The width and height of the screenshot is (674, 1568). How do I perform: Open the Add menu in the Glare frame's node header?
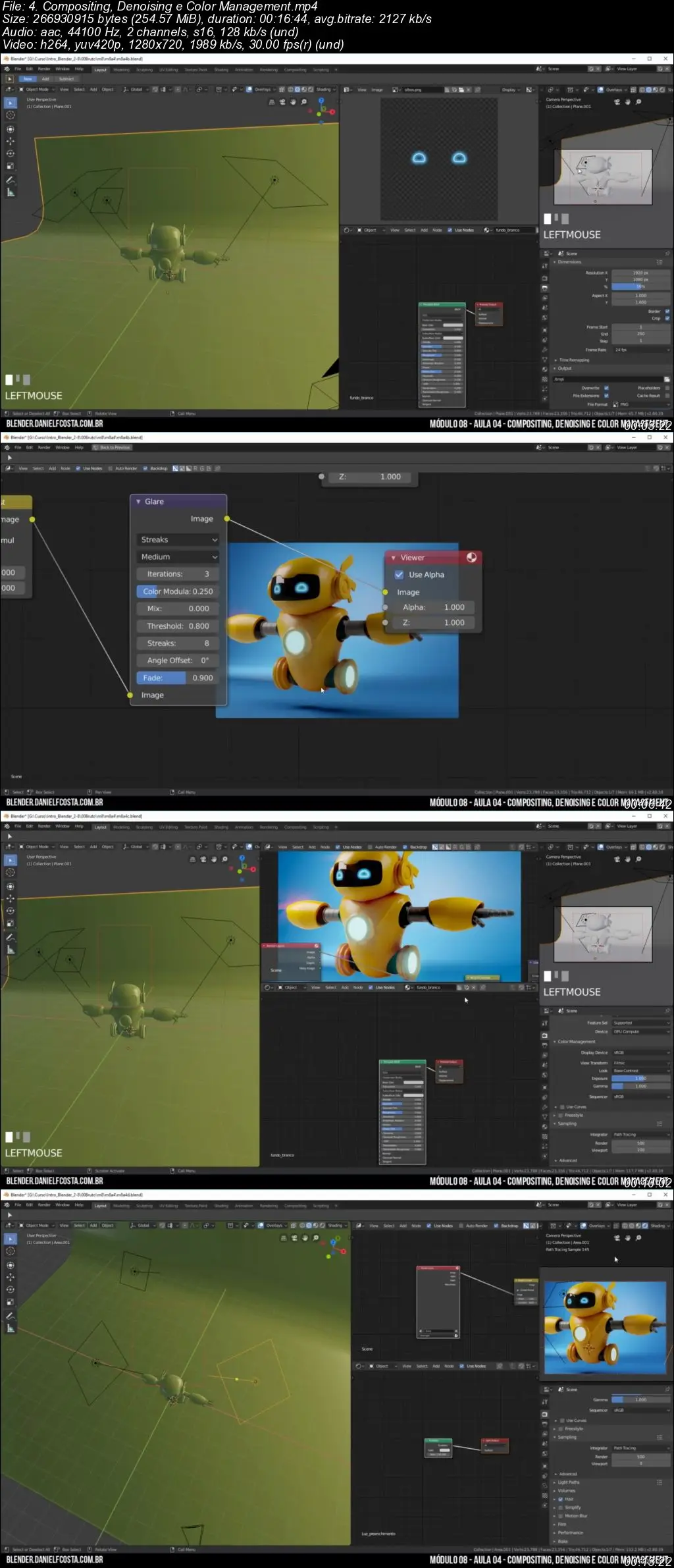(x=52, y=469)
